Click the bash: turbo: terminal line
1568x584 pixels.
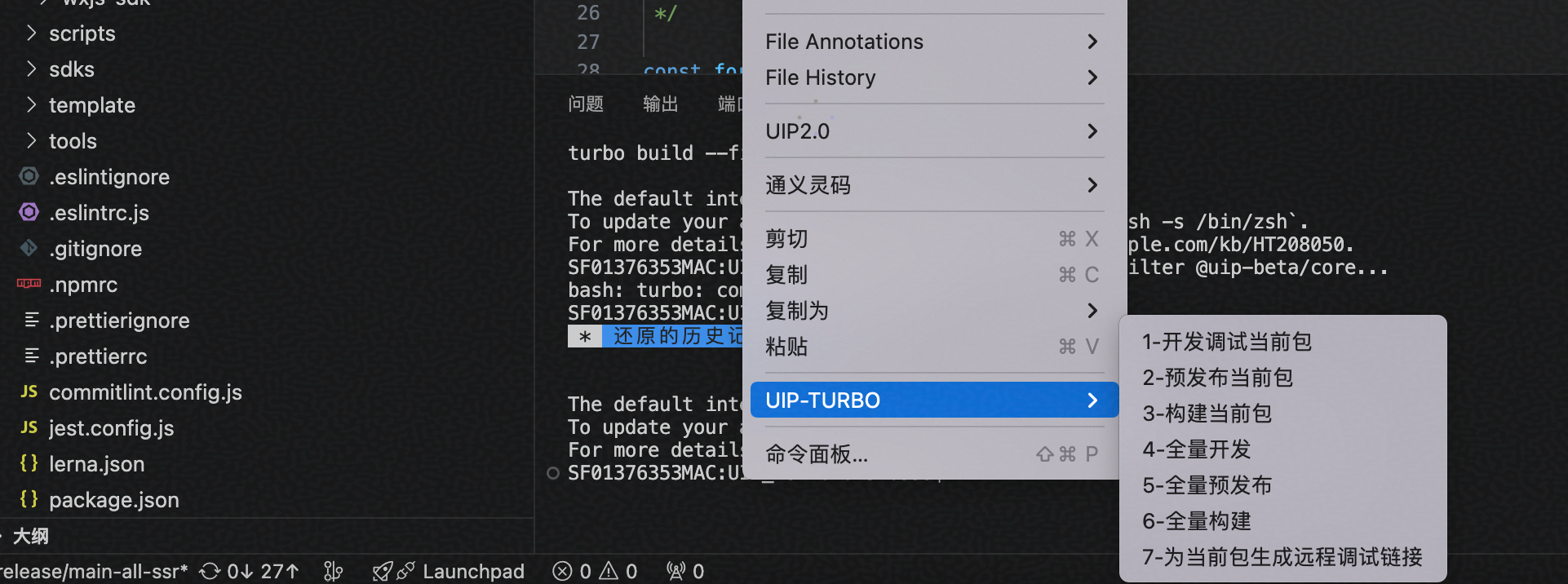(x=655, y=290)
